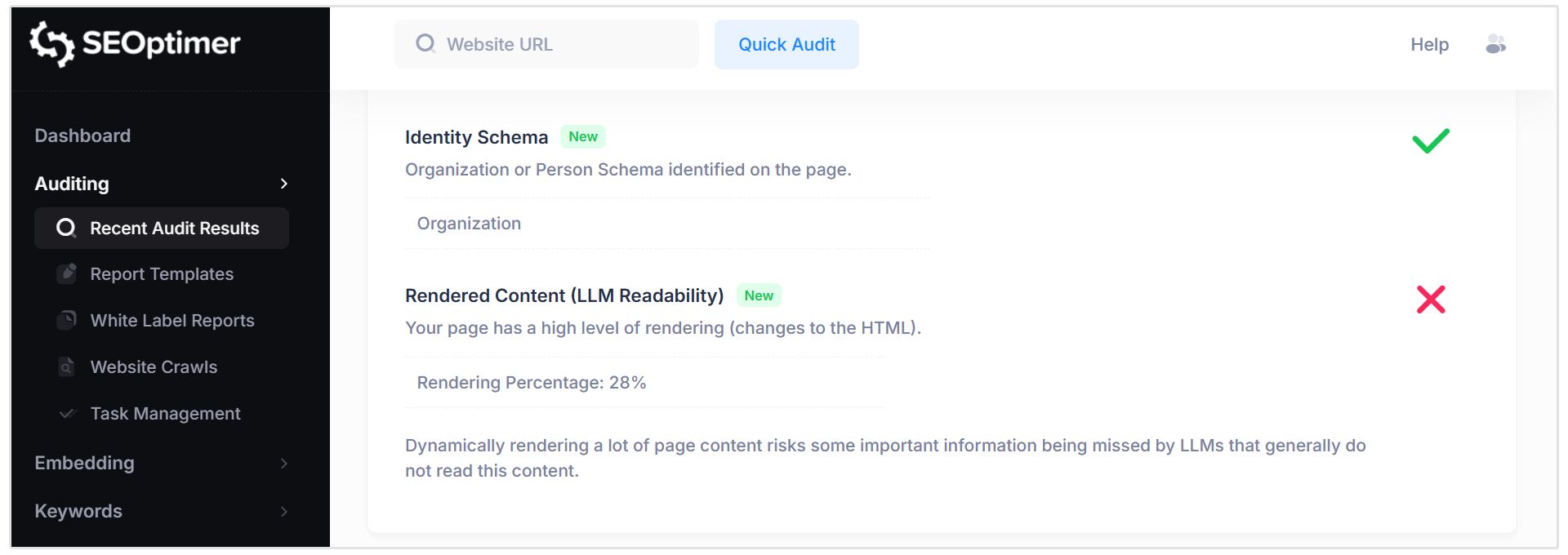
Task: Click the Website Crawls icon
Action: point(67,366)
